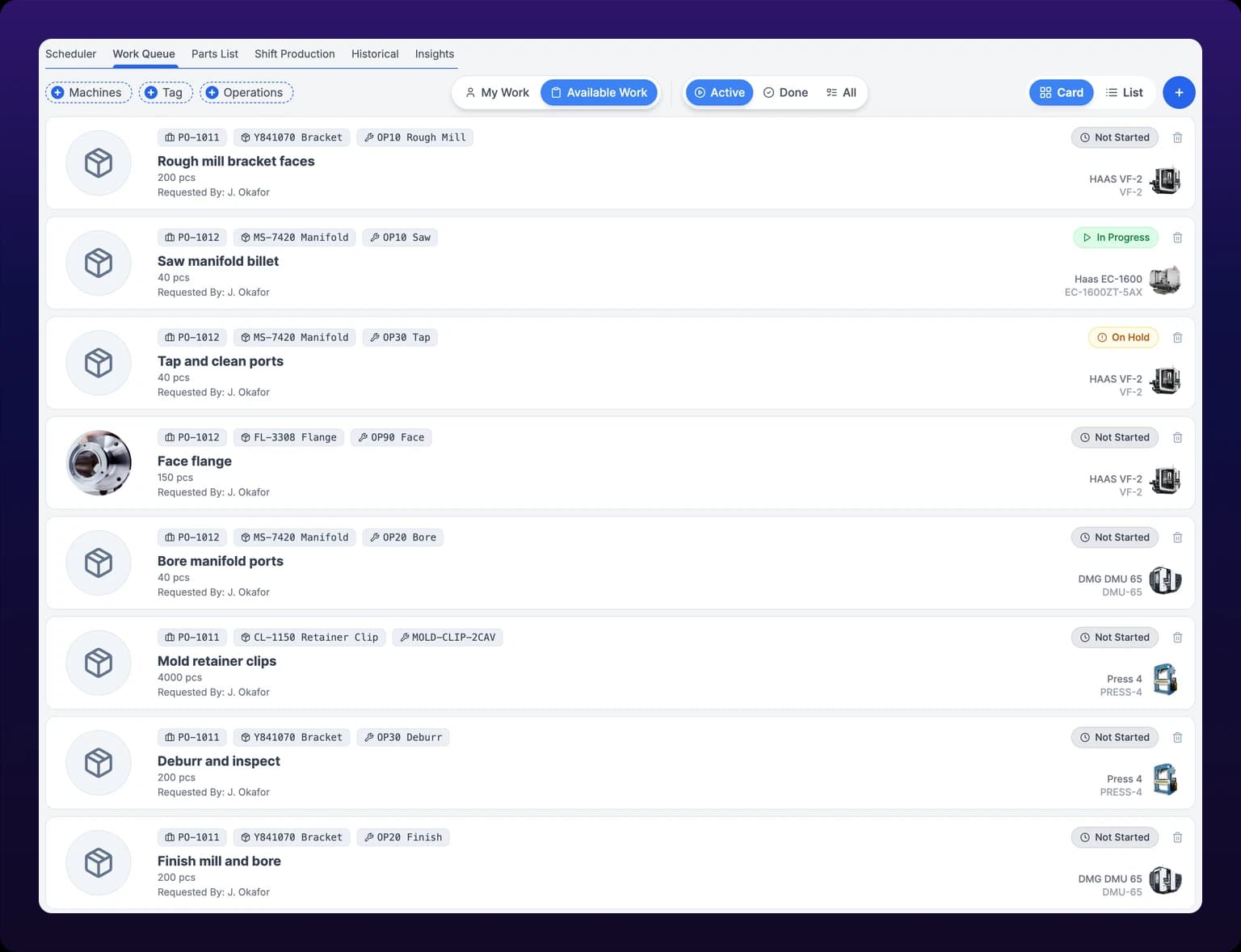Click trash icon on Mold retainer clips

1177,638
